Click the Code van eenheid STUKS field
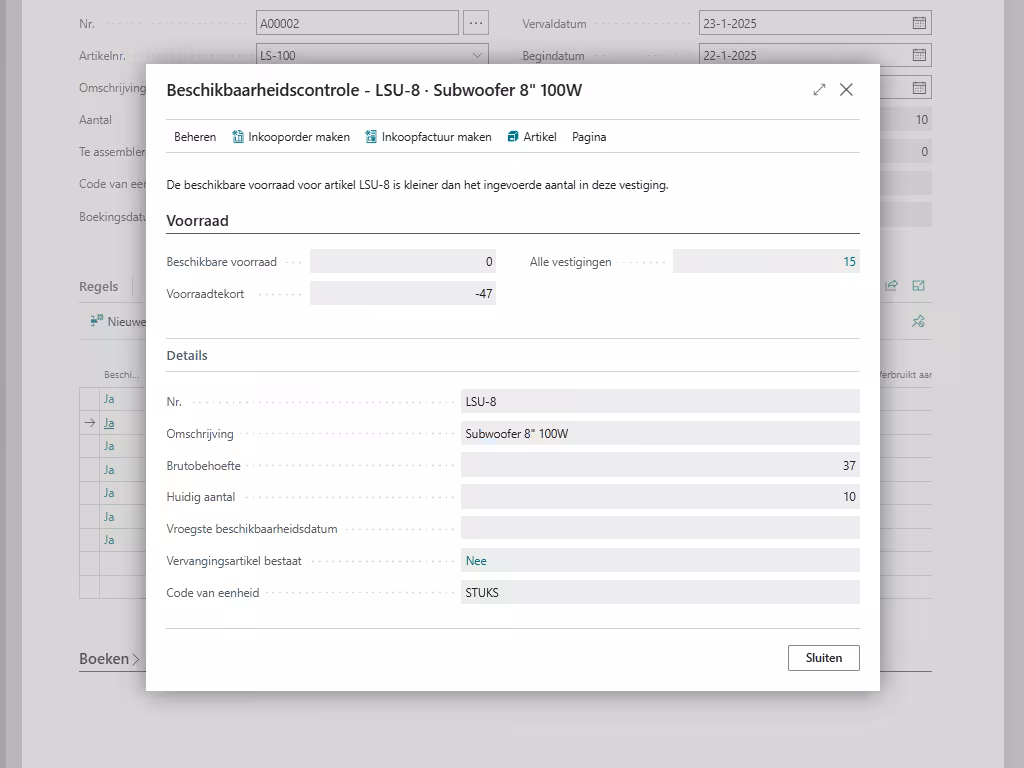 tap(659, 593)
